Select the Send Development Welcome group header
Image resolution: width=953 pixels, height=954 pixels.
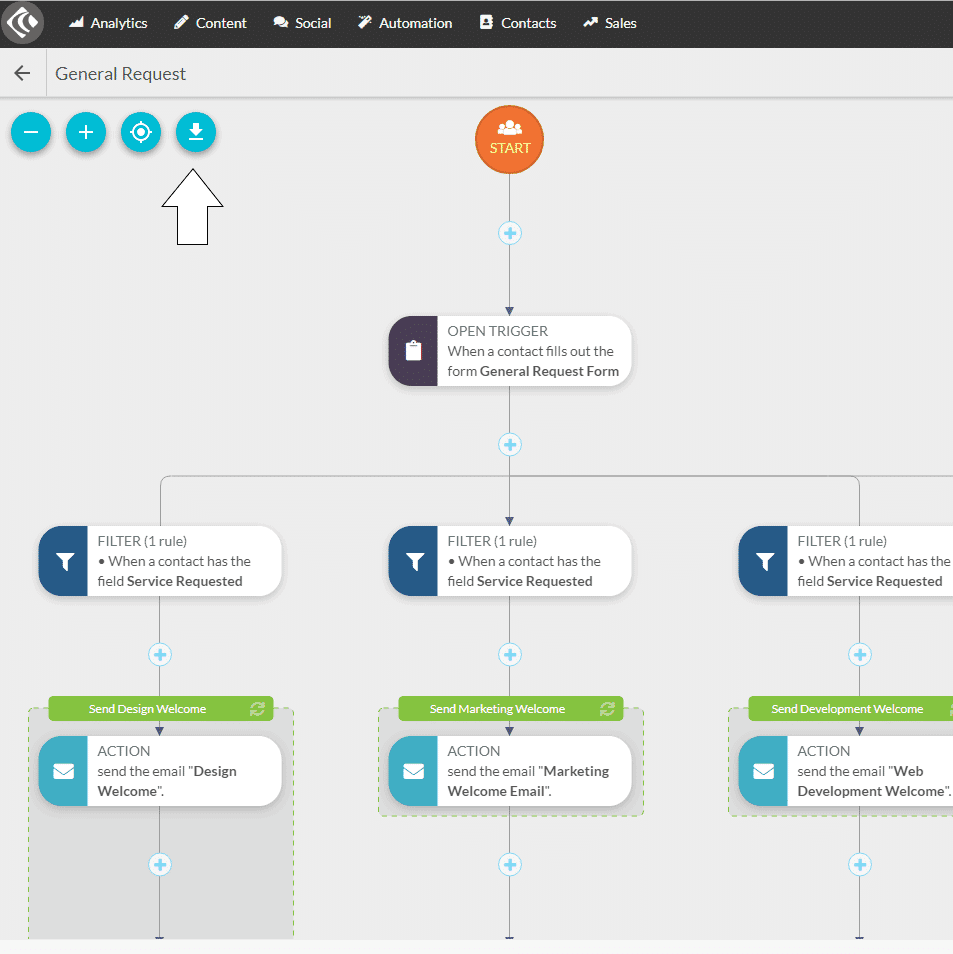851,709
